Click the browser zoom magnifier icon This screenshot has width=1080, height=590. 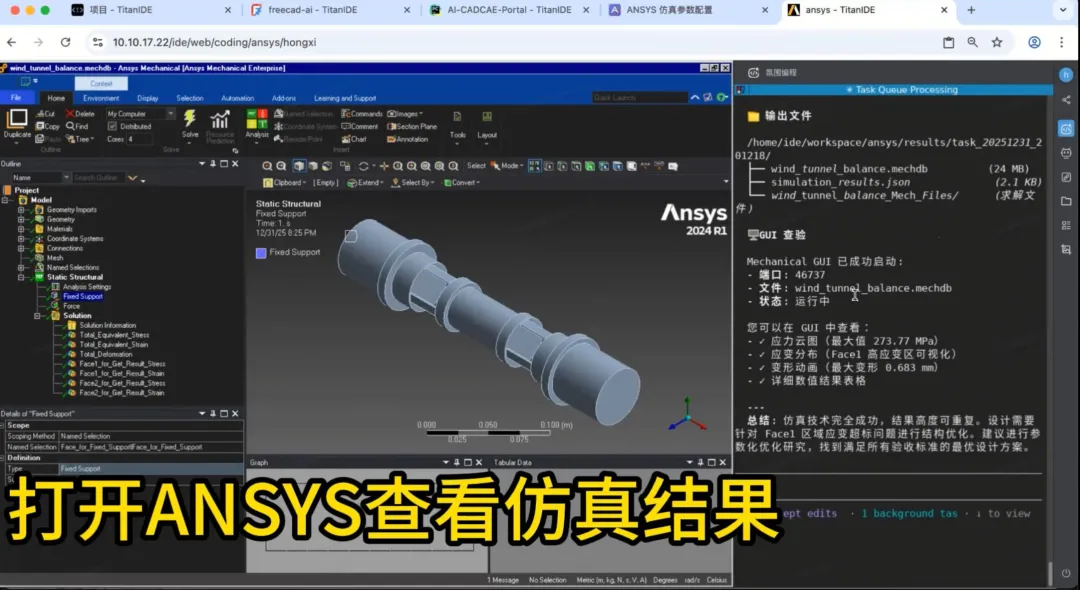coord(973,42)
